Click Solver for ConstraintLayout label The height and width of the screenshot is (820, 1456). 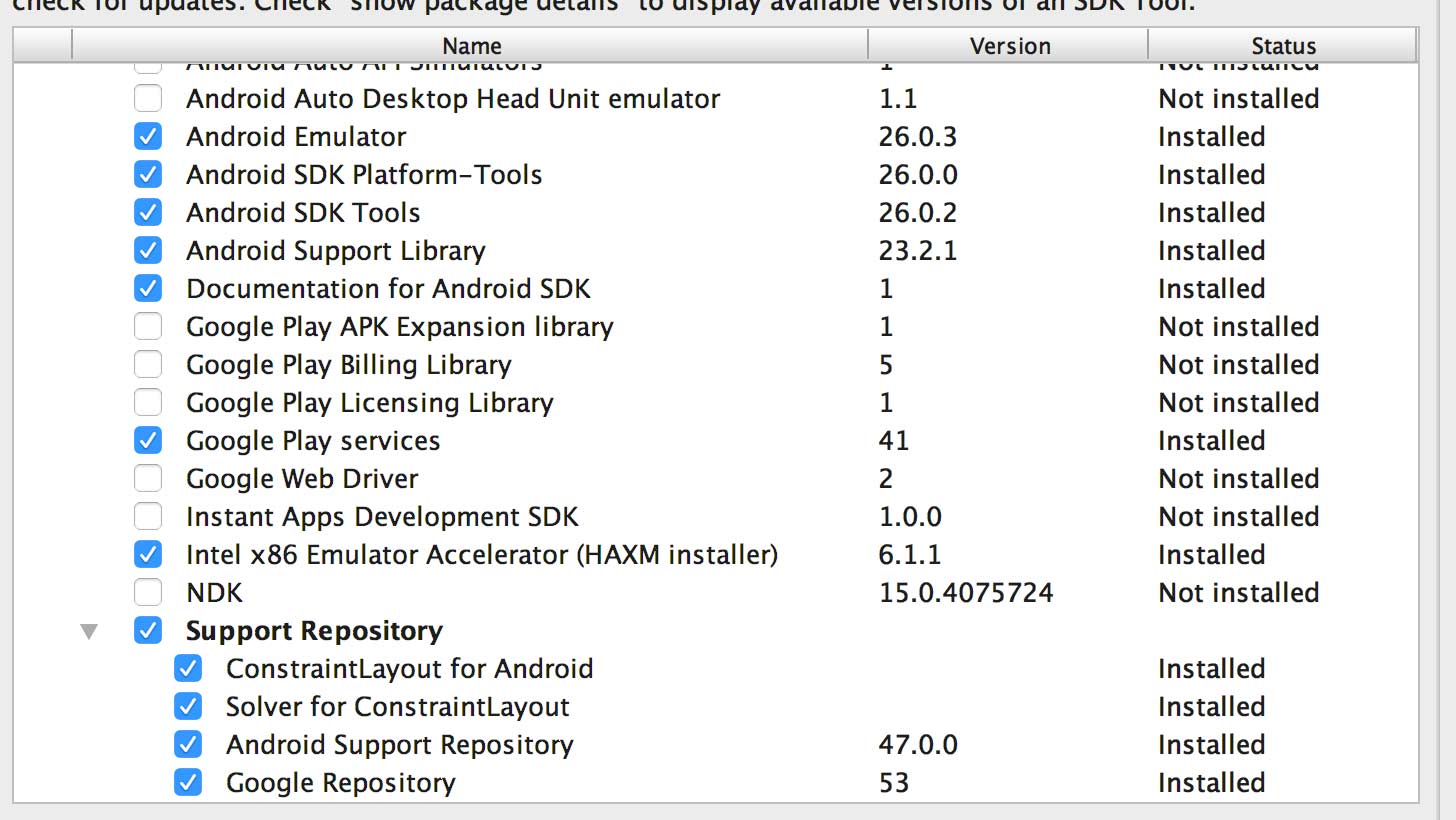(398, 707)
